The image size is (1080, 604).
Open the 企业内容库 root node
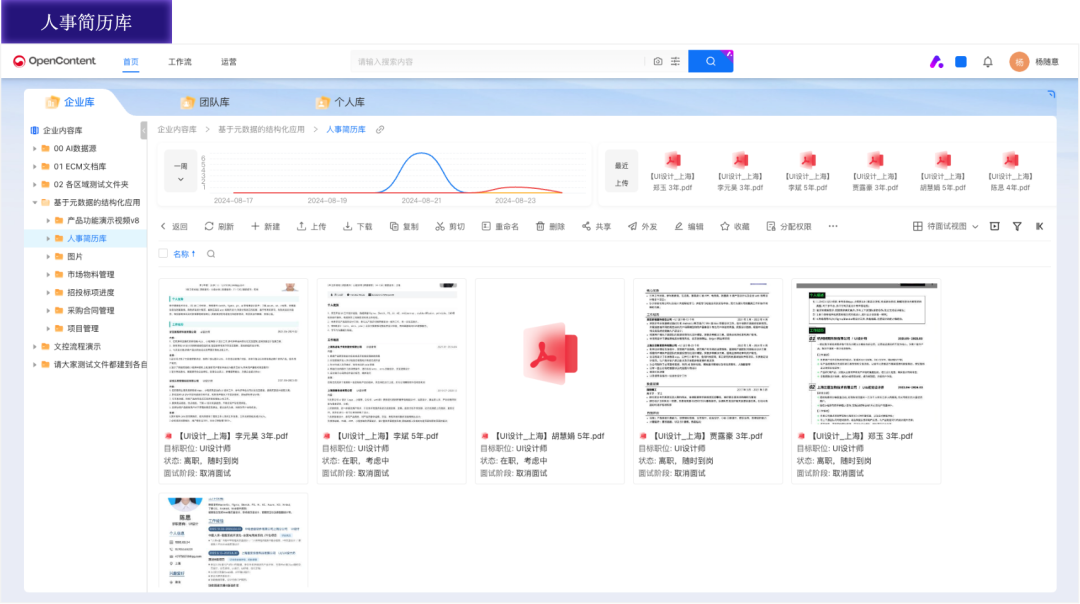pos(62,130)
